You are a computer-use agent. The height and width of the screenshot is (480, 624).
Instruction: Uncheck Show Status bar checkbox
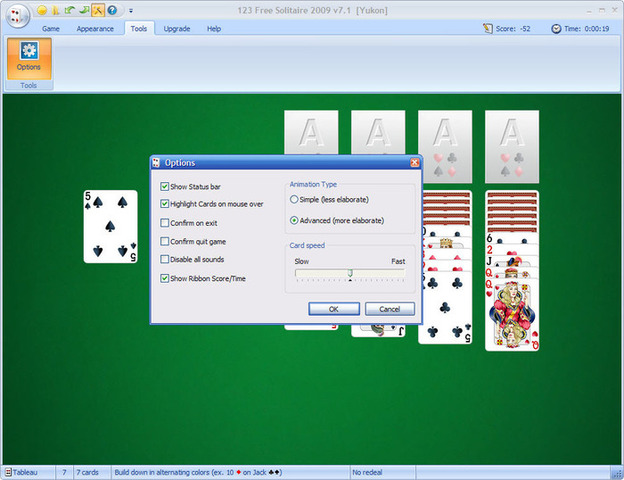point(165,186)
